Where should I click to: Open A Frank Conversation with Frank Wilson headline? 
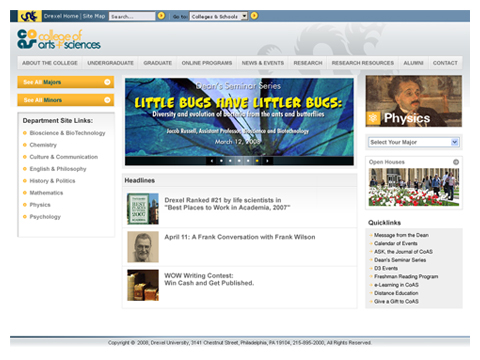(240, 237)
